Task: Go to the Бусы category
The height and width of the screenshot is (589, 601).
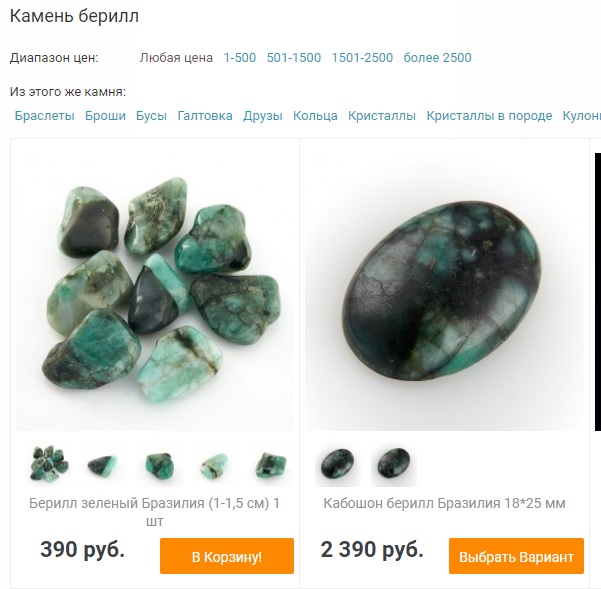Action: 151,116
